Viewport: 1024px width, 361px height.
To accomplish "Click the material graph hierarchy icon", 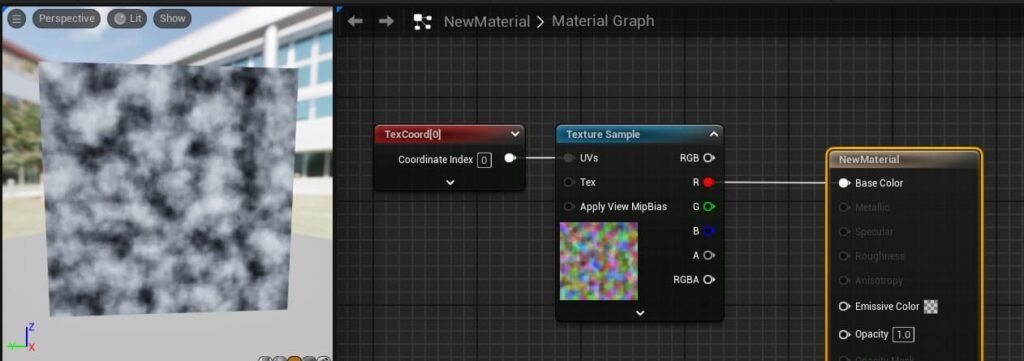I will (x=423, y=22).
